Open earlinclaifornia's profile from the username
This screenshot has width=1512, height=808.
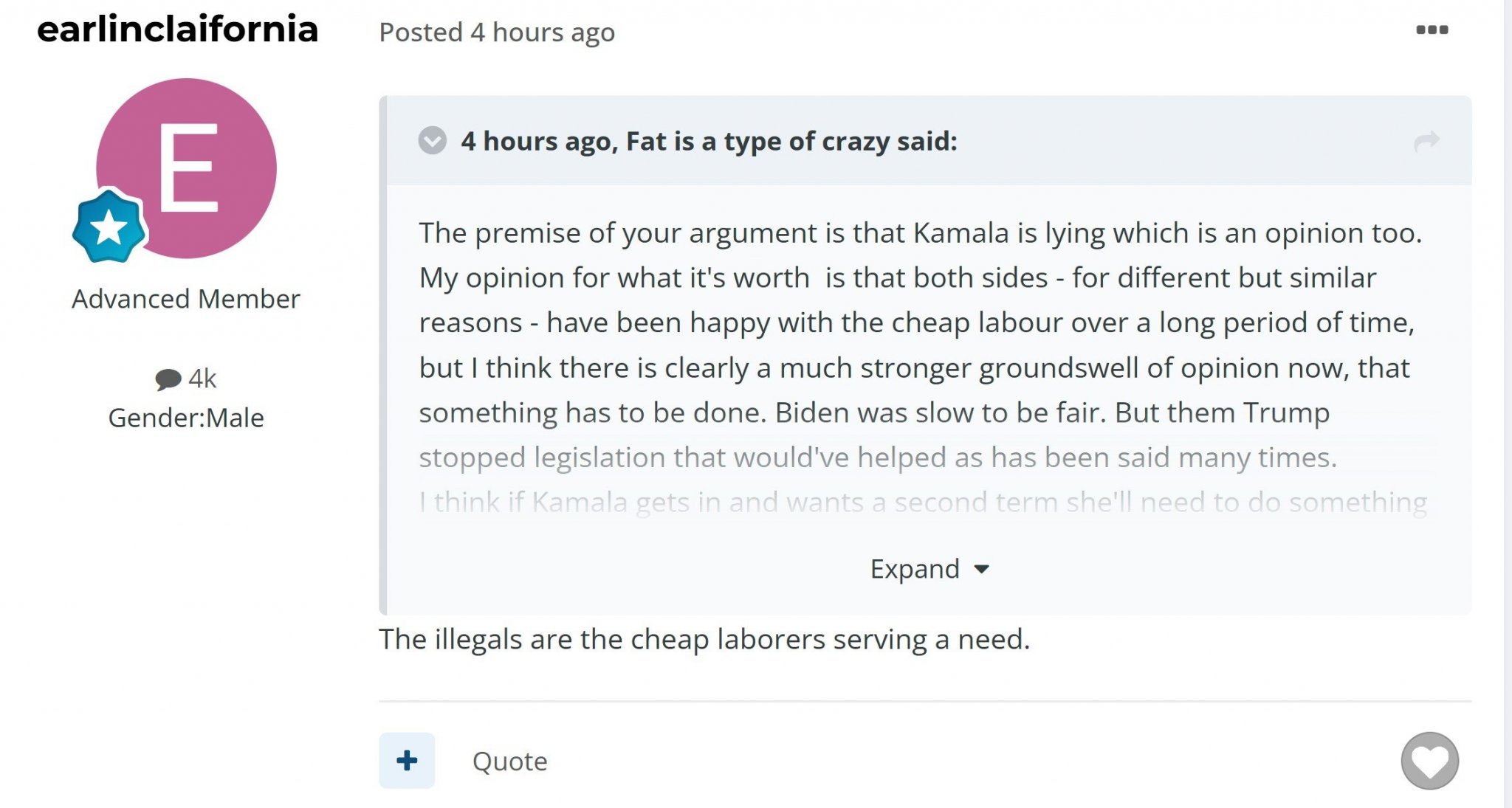177,30
